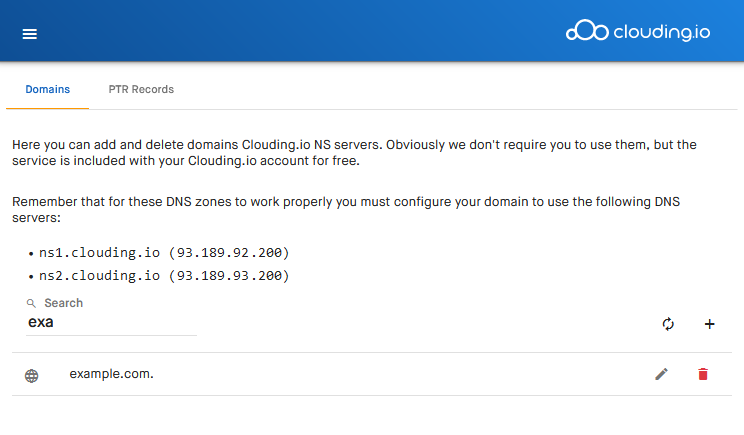Focus the search field containing "exa"
This screenshot has width=744, height=435.
pyautogui.click(x=111, y=323)
